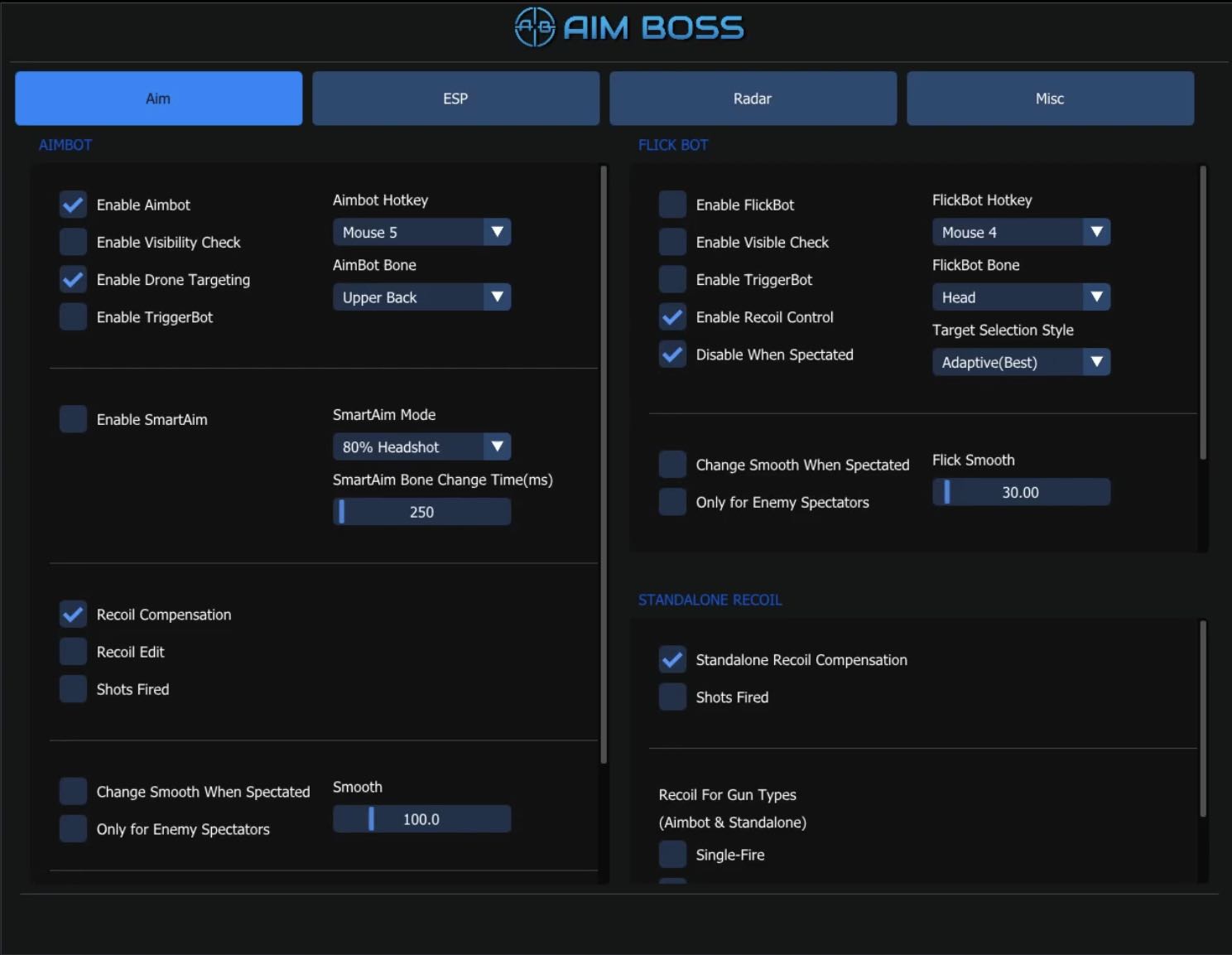Click the FLICK BOT section heading
Screen dimensions: 1232x955
click(x=673, y=145)
